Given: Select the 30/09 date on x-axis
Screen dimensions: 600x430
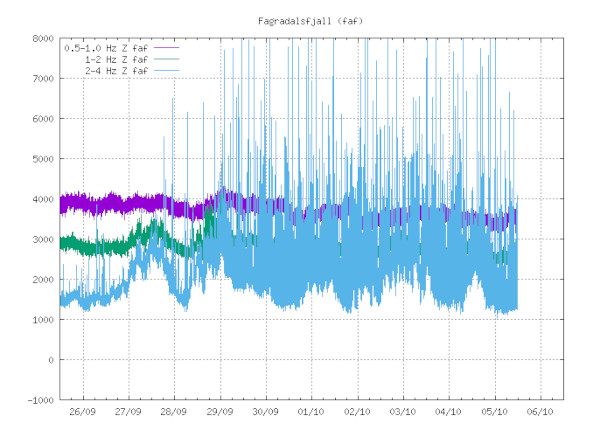Looking at the screenshot, I should pos(265,411).
